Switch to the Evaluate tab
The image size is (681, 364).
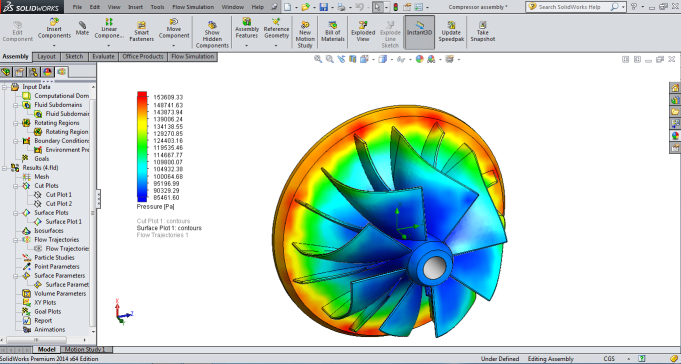[x=103, y=56]
